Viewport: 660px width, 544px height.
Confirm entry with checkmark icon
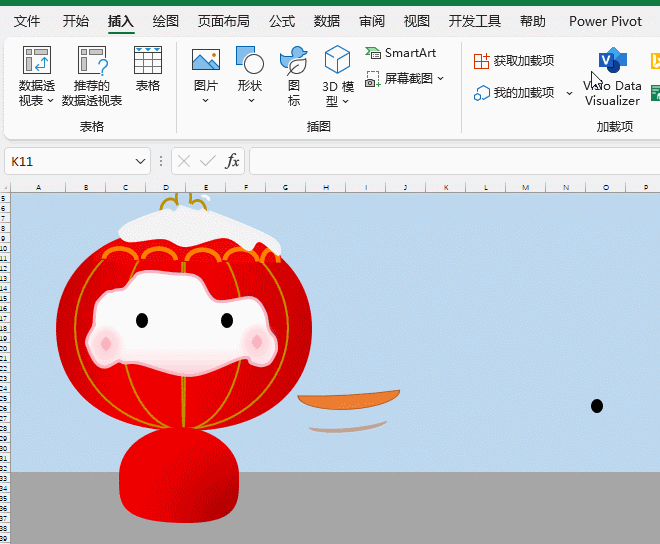point(208,161)
